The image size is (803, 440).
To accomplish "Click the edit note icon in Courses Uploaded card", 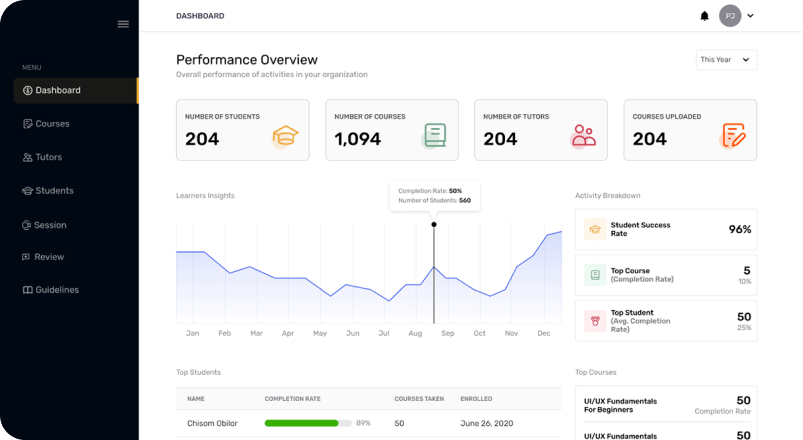I will click(733, 136).
